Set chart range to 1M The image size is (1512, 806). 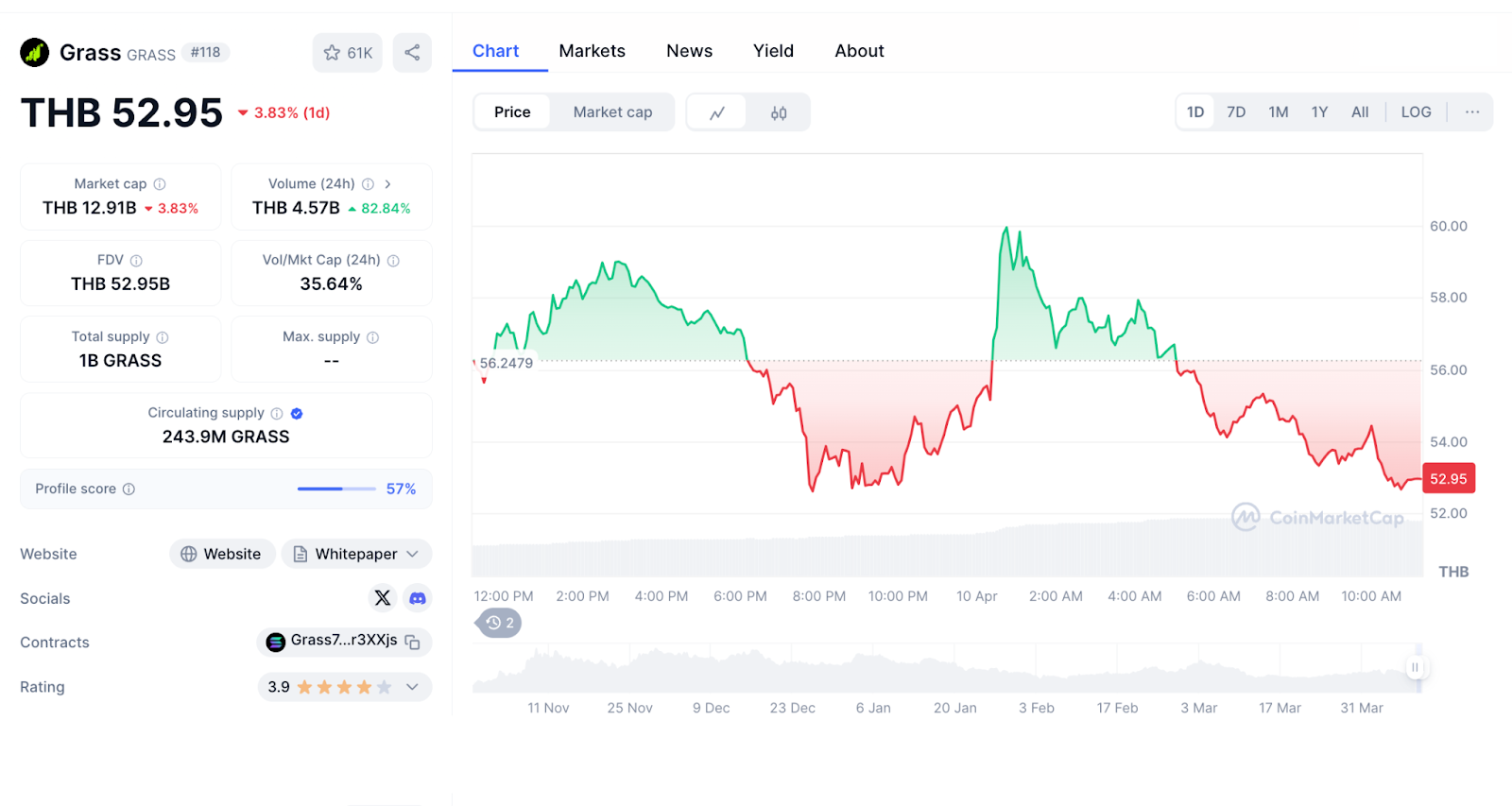tap(1279, 112)
